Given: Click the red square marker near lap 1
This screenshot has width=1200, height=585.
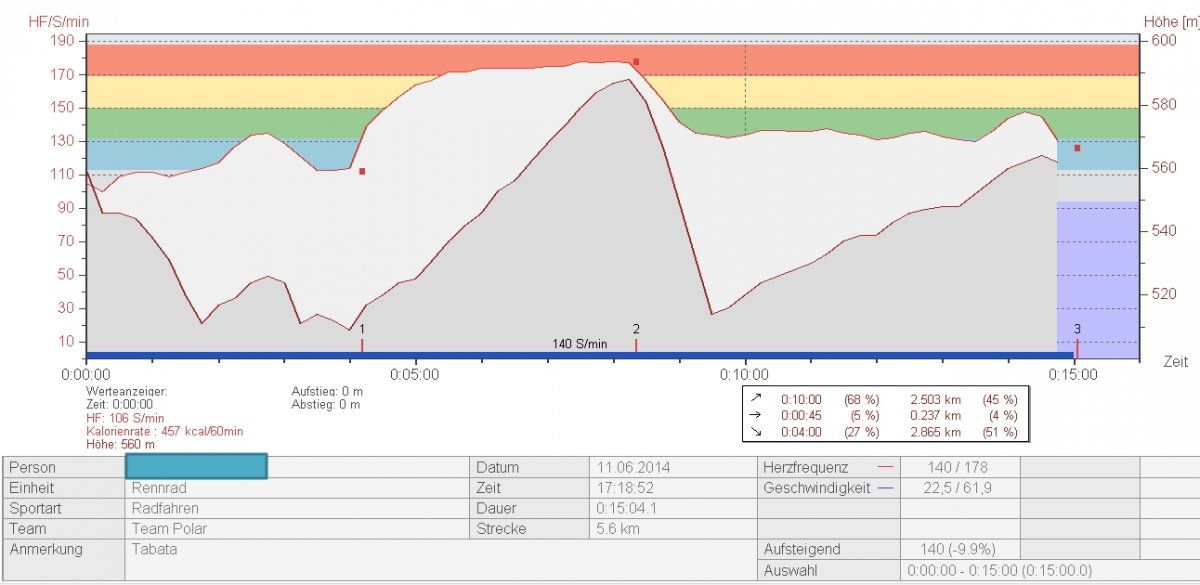Looking at the screenshot, I should tap(362, 171).
